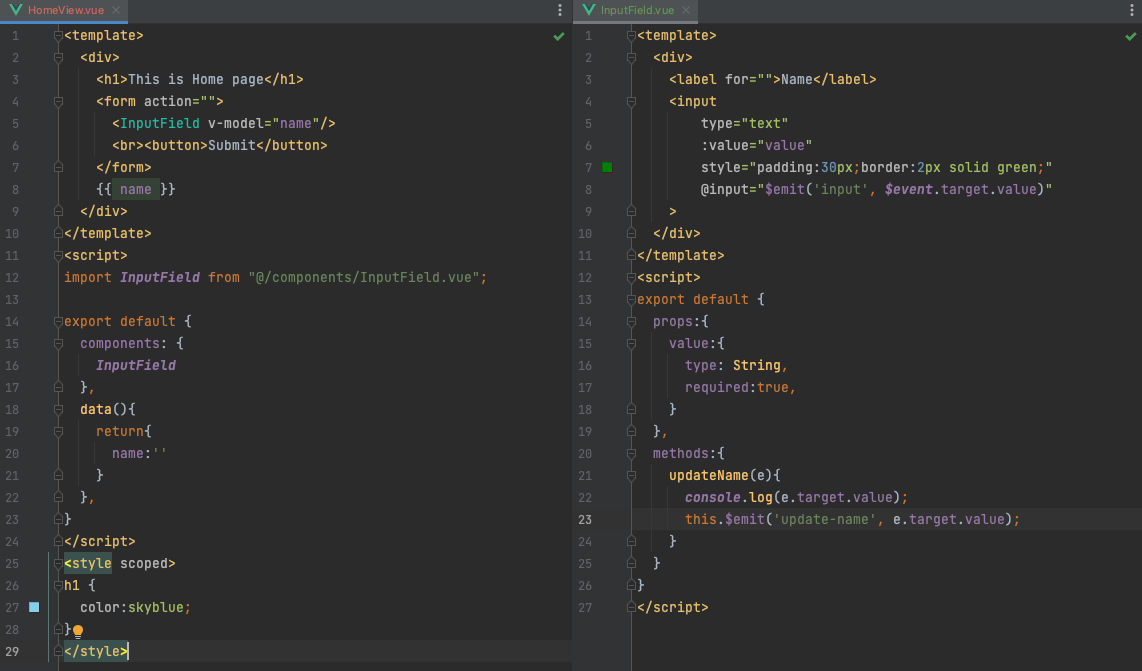This screenshot has width=1142, height=671.
Task: Click the green inspection checkmark in HomeView.vue
Action: point(559,36)
